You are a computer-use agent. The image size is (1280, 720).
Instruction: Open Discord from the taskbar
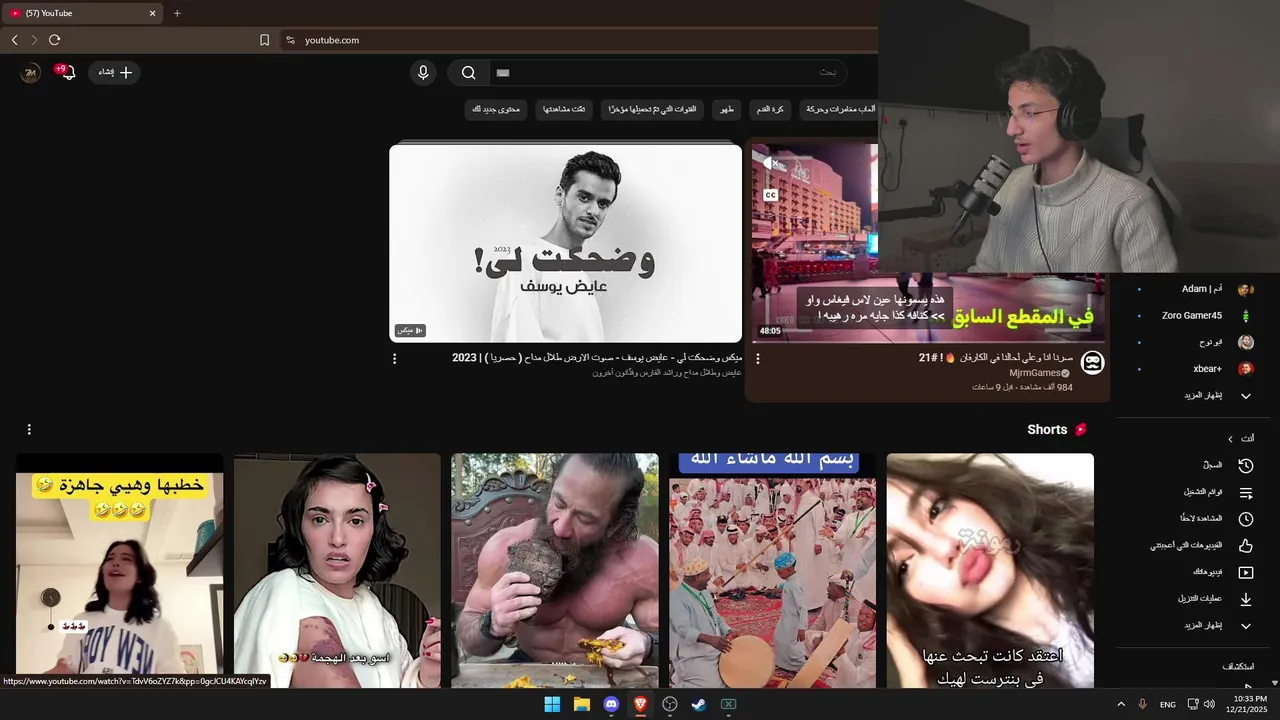[x=611, y=704]
